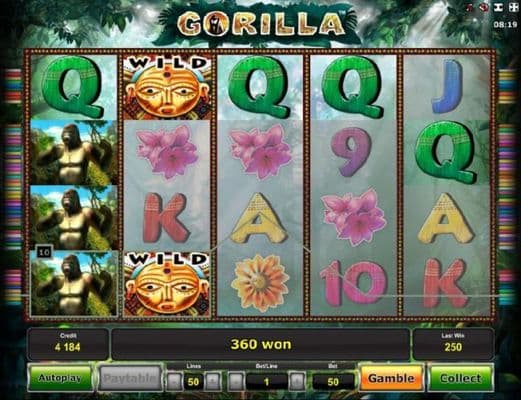The height and width of the screenshot is (400, 521).
Task: Click the pink 10 symbol
Action: pyautogui.click(x=353, y=283)
